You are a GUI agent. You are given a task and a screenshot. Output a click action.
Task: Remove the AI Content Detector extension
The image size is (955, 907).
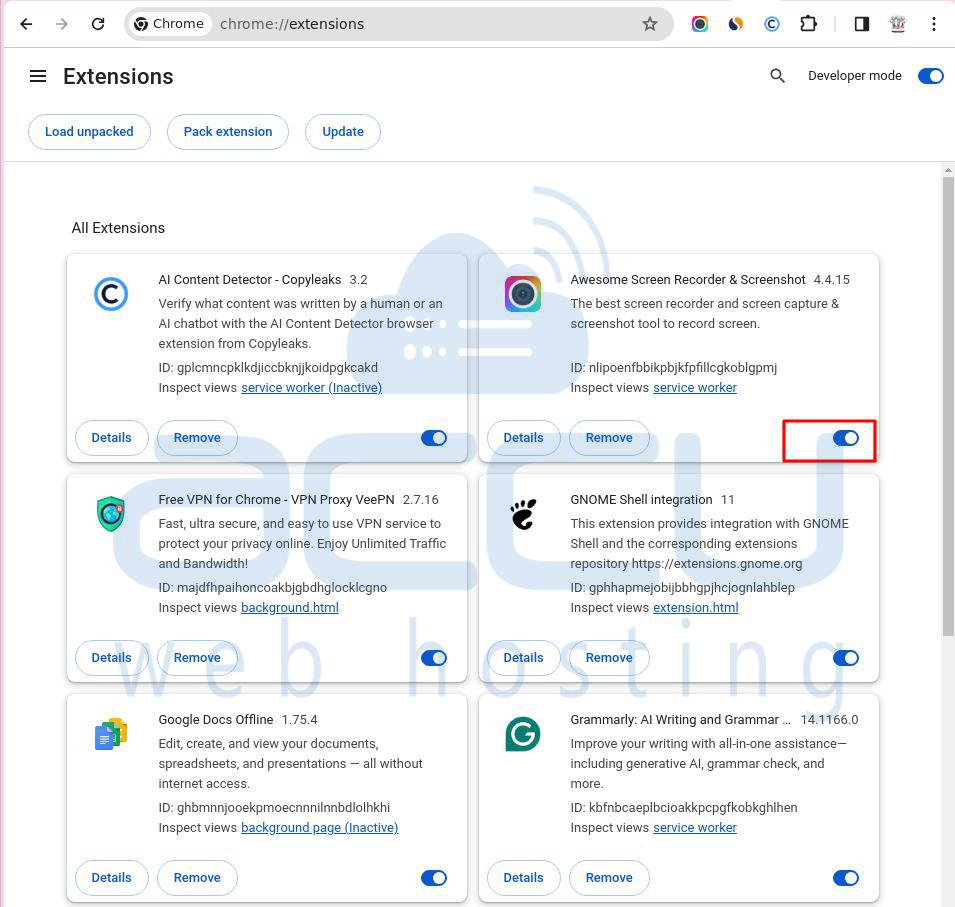tap(197, 438)
